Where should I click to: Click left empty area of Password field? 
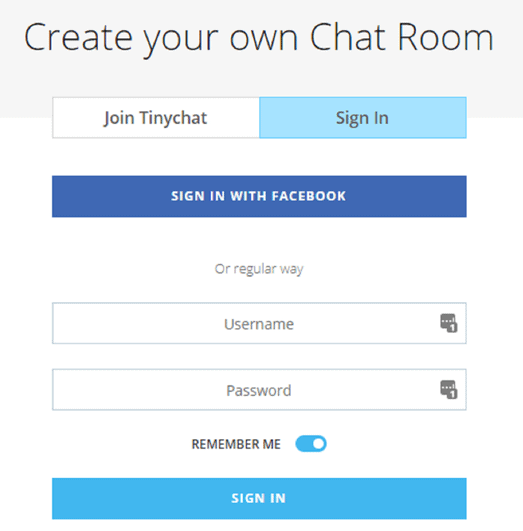pyautogui.click(x=135, y=390)
